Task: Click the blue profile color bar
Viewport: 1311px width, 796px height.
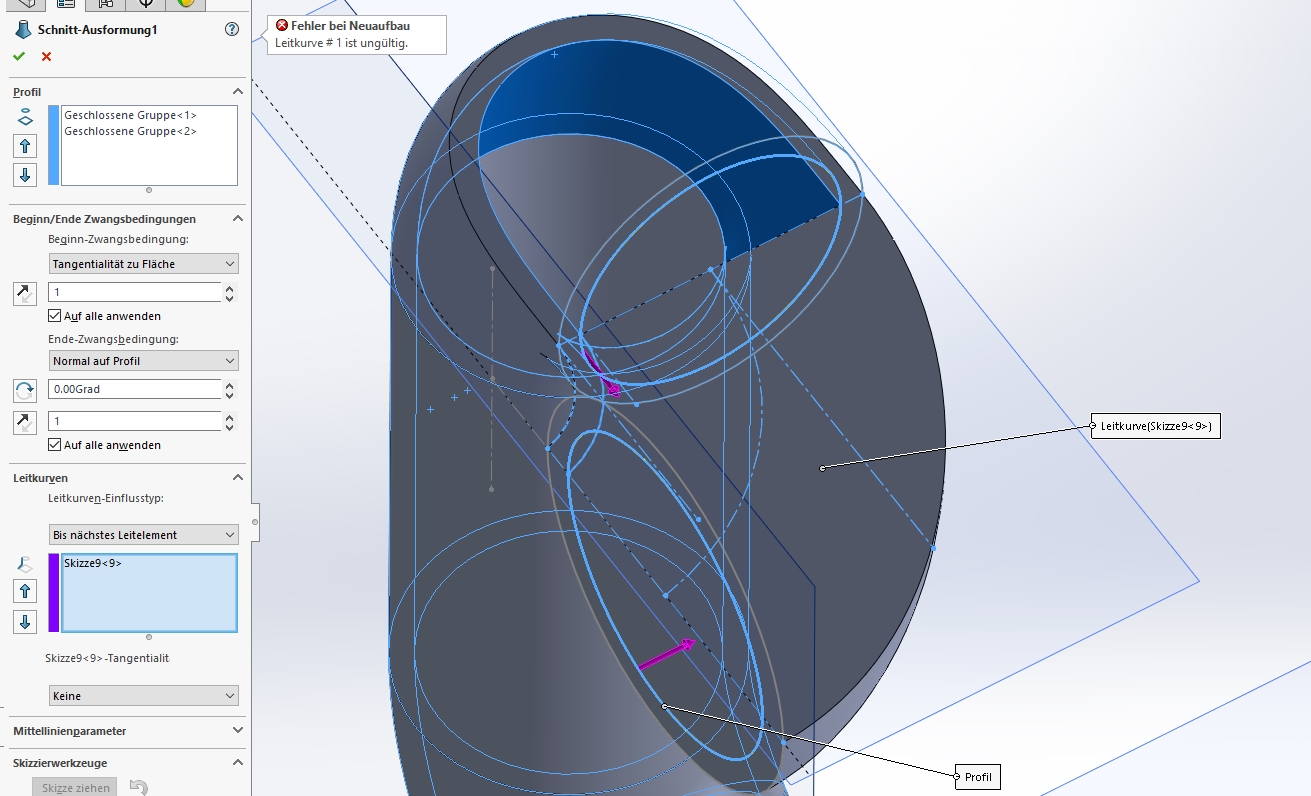Action: 54,145
